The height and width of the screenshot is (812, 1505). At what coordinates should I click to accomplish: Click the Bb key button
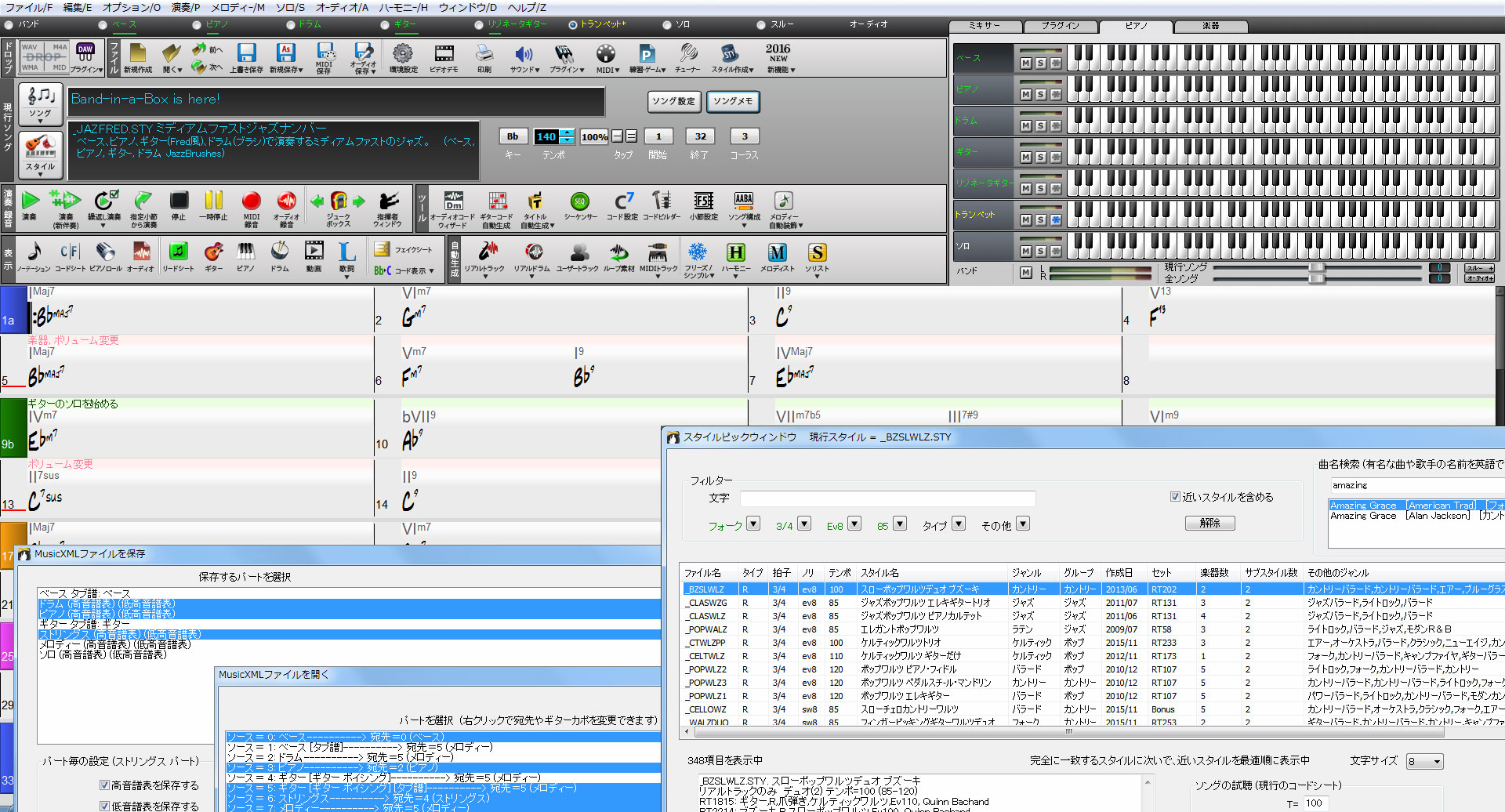[513, 136]
